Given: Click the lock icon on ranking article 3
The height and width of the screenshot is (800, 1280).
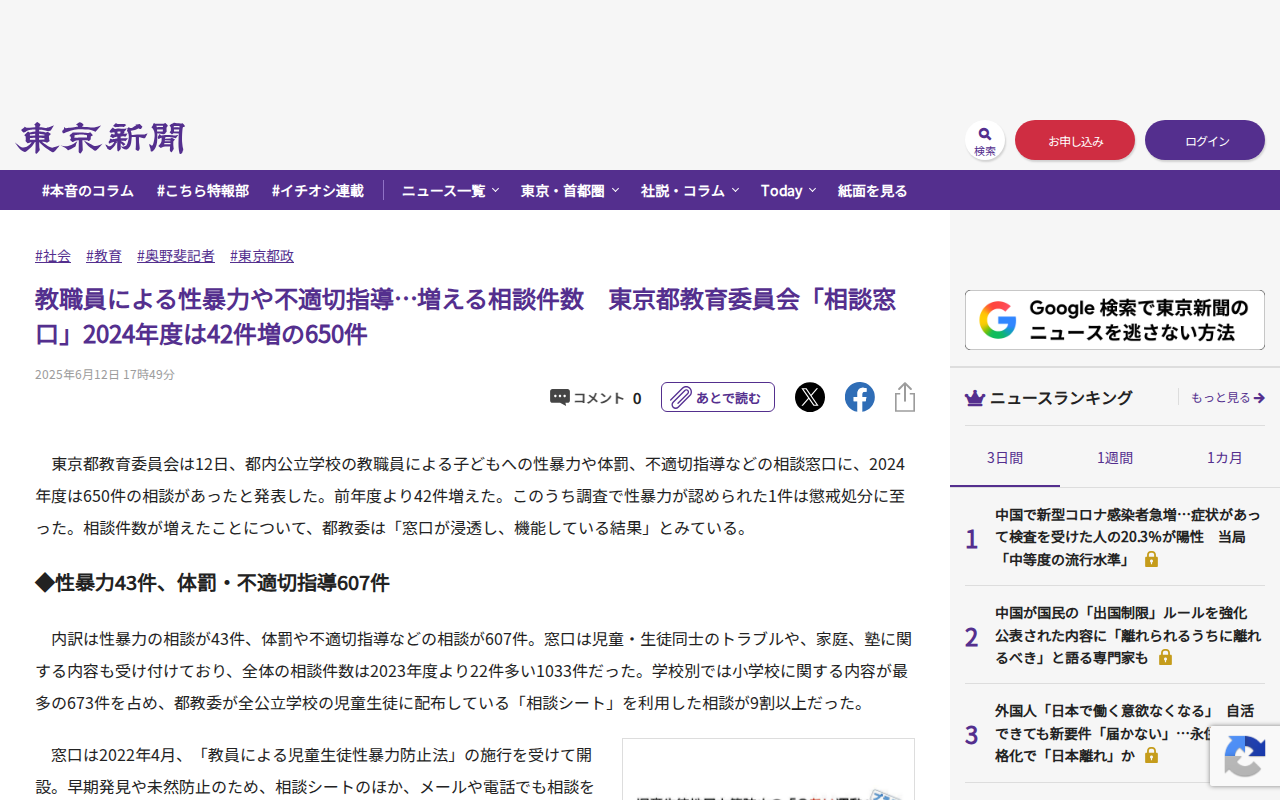Looking at the screenshot, I should (1151, 755).
